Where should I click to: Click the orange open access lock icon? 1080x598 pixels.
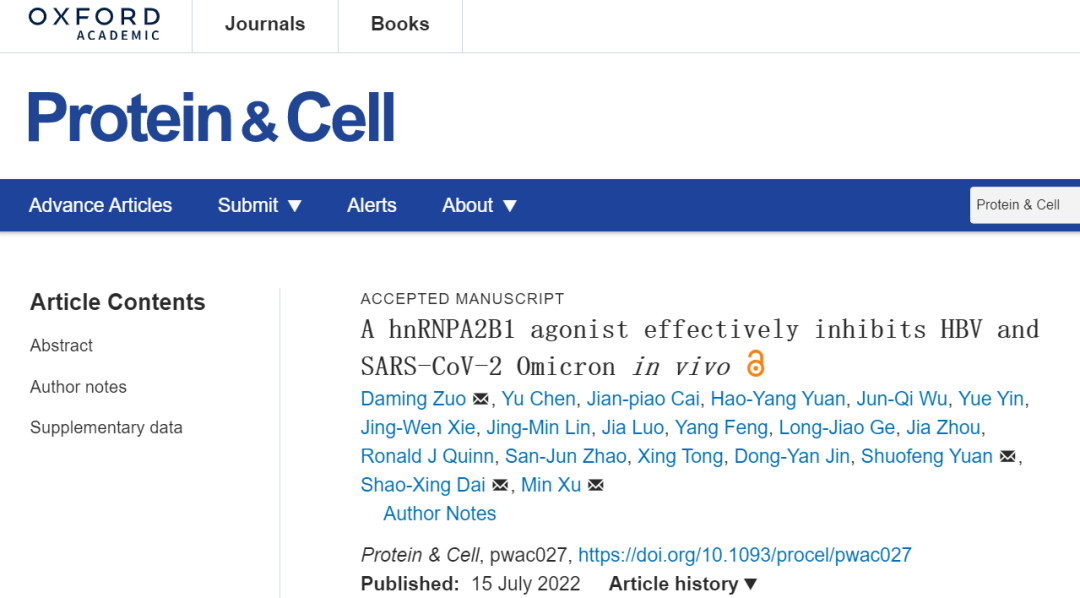[x=755, y=364]
